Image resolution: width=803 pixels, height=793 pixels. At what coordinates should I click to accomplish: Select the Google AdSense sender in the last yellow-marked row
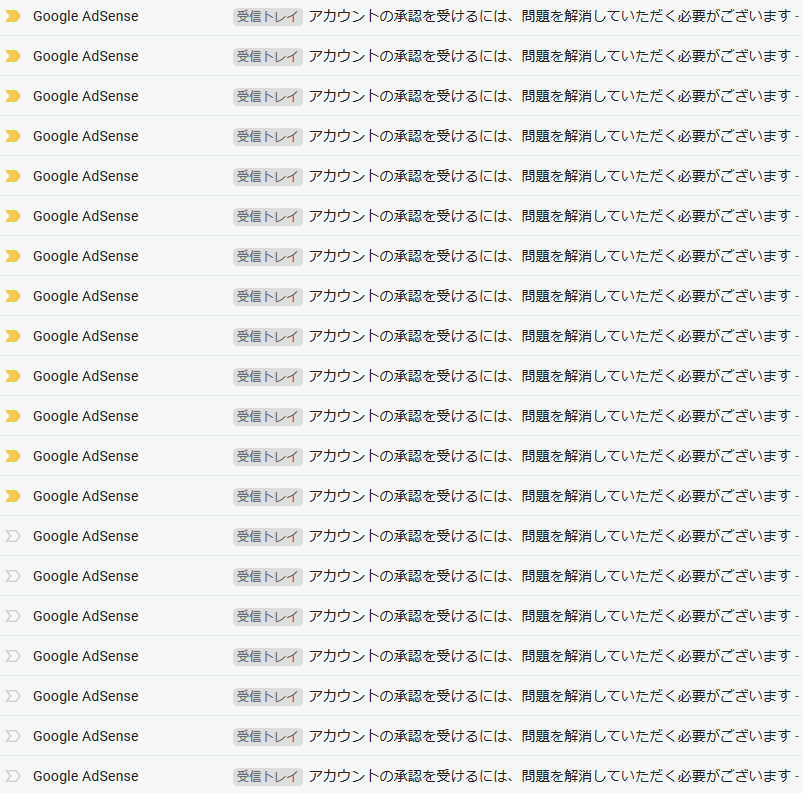86,496
